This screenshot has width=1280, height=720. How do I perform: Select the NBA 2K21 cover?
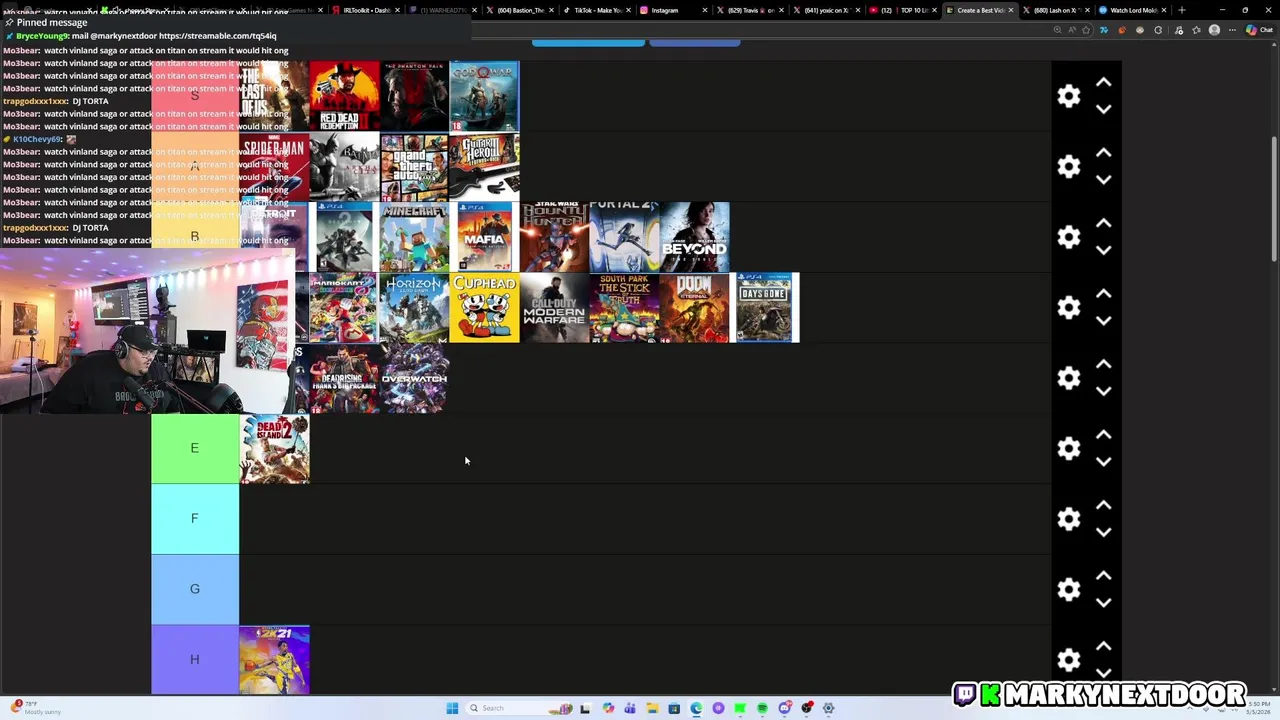(x=275, y=660)
